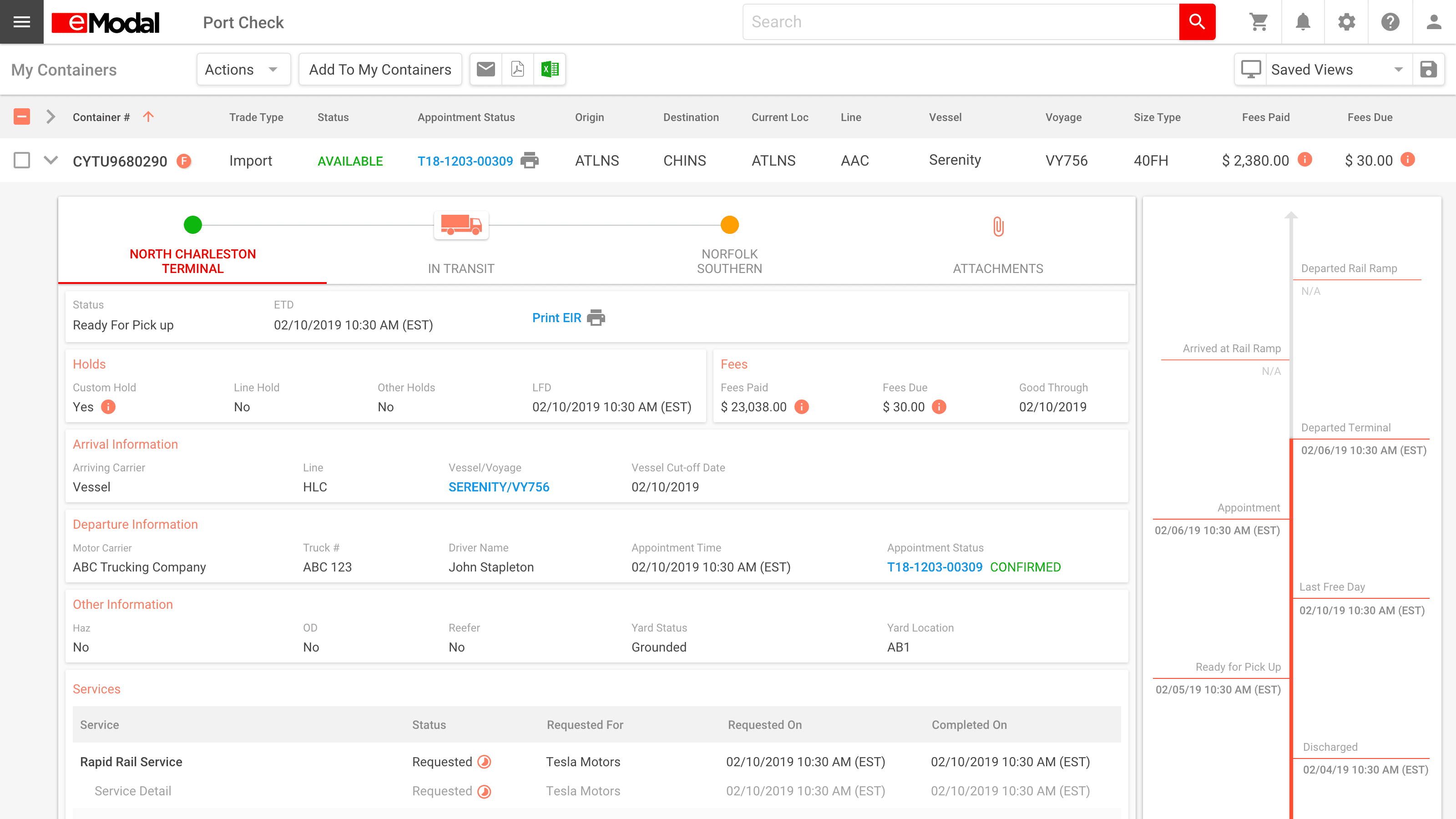1456x819 pixels.
Task: Deselect all rows using header checkbox
Action: [21, 117]
